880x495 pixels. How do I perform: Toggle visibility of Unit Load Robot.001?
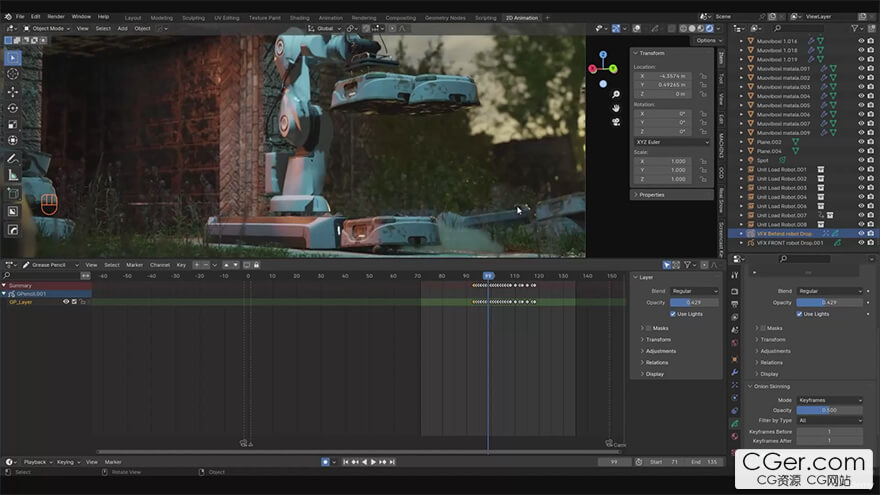[861, 169]
